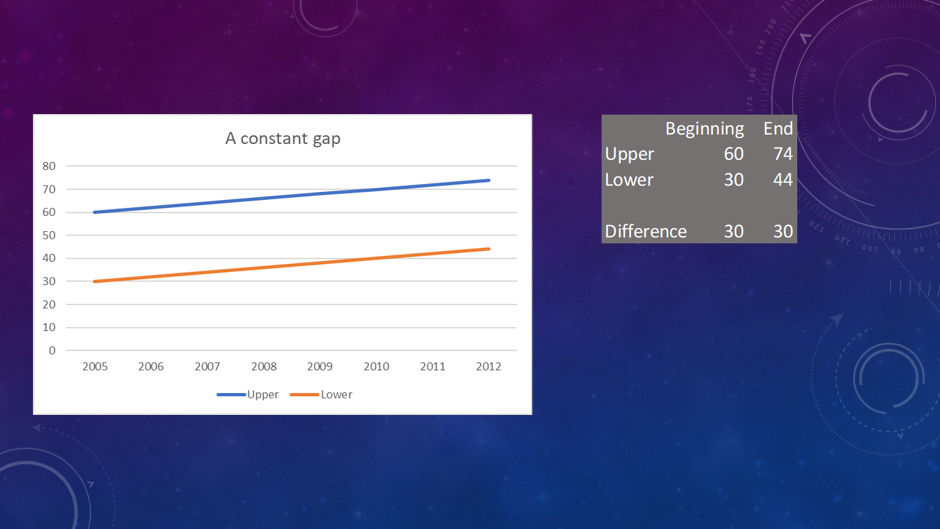Select the chart title "A constant gap"
The height and width of the screenshot is (529, 940).
coord(282,139)
